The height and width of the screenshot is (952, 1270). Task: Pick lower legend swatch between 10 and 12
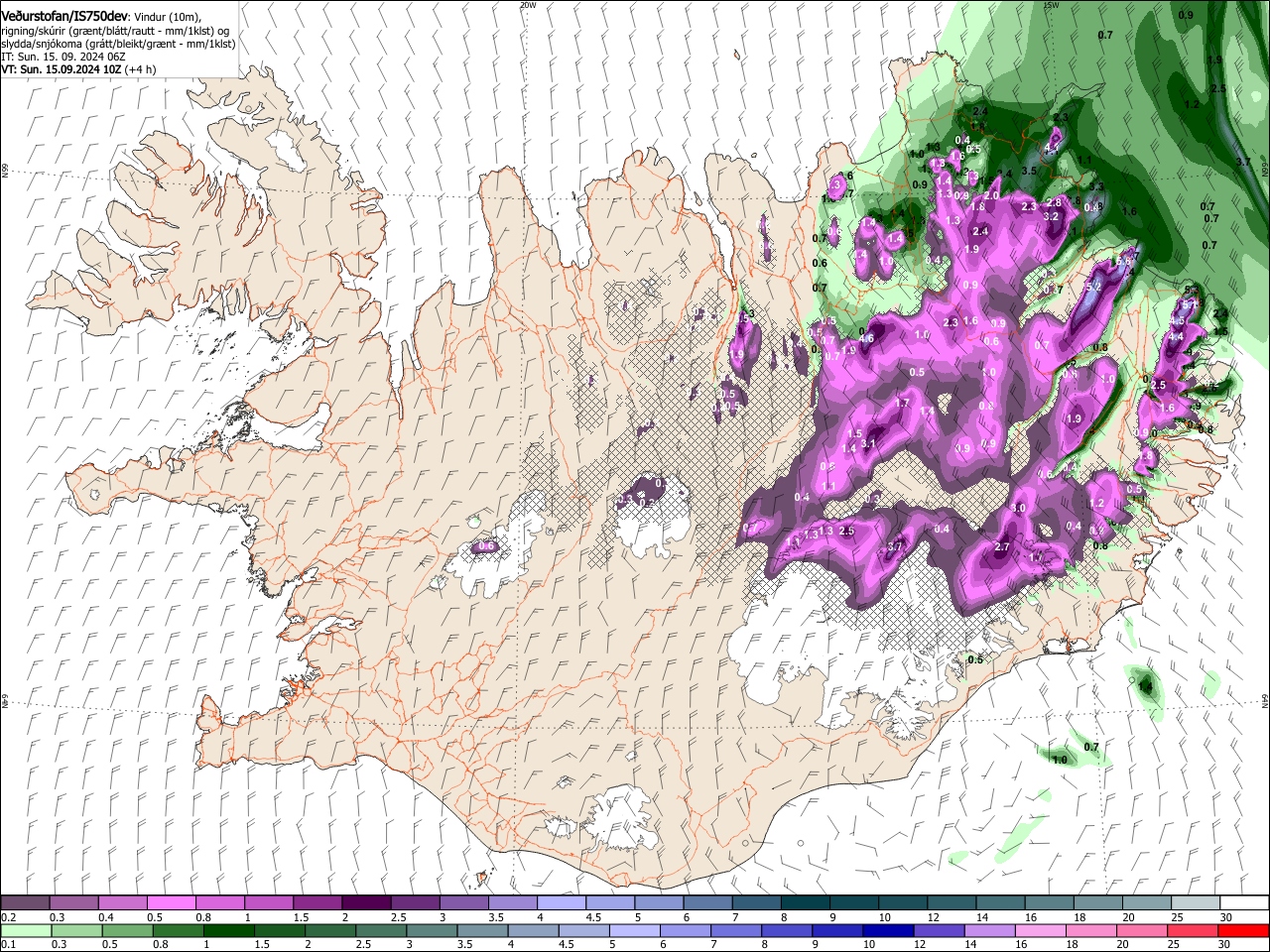pos(888,930)
